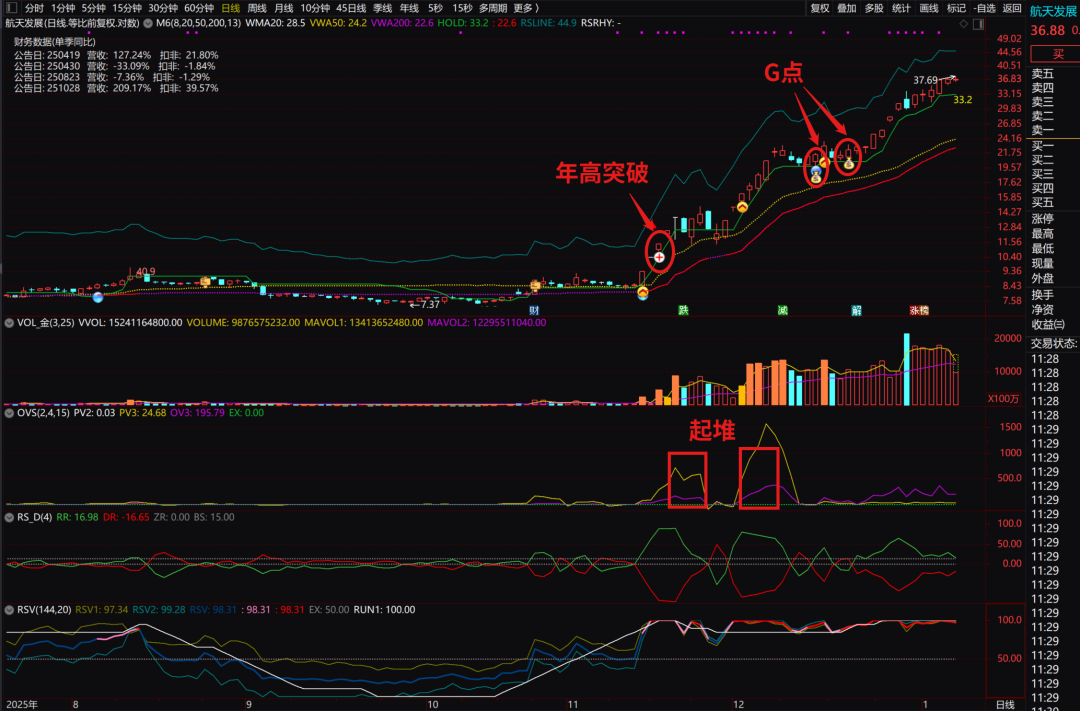
Task: Click the 航天发展 stock name in side panel
Action: (x=1053, y=11)
